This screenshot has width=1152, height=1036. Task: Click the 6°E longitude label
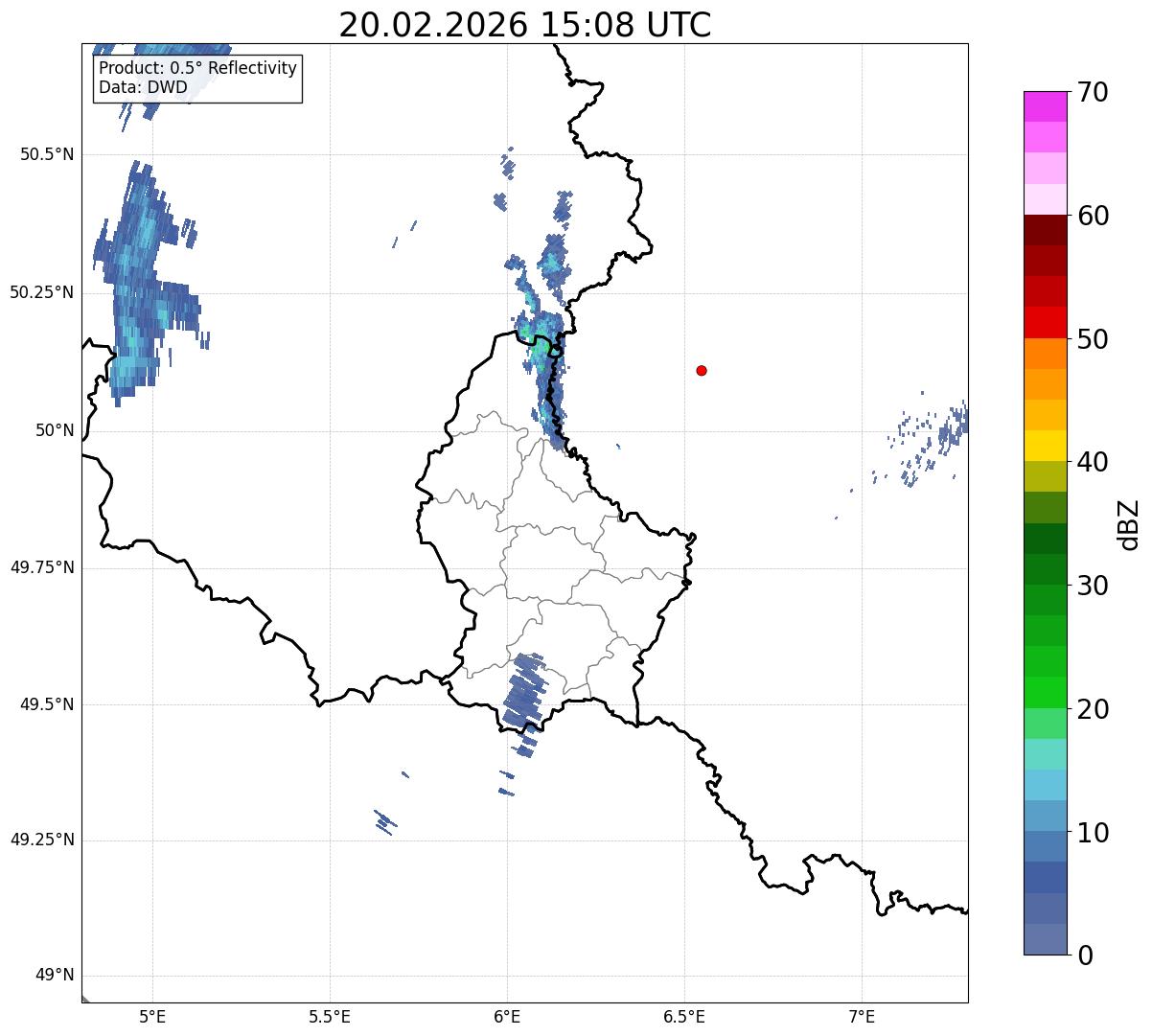pos(507,1016)
